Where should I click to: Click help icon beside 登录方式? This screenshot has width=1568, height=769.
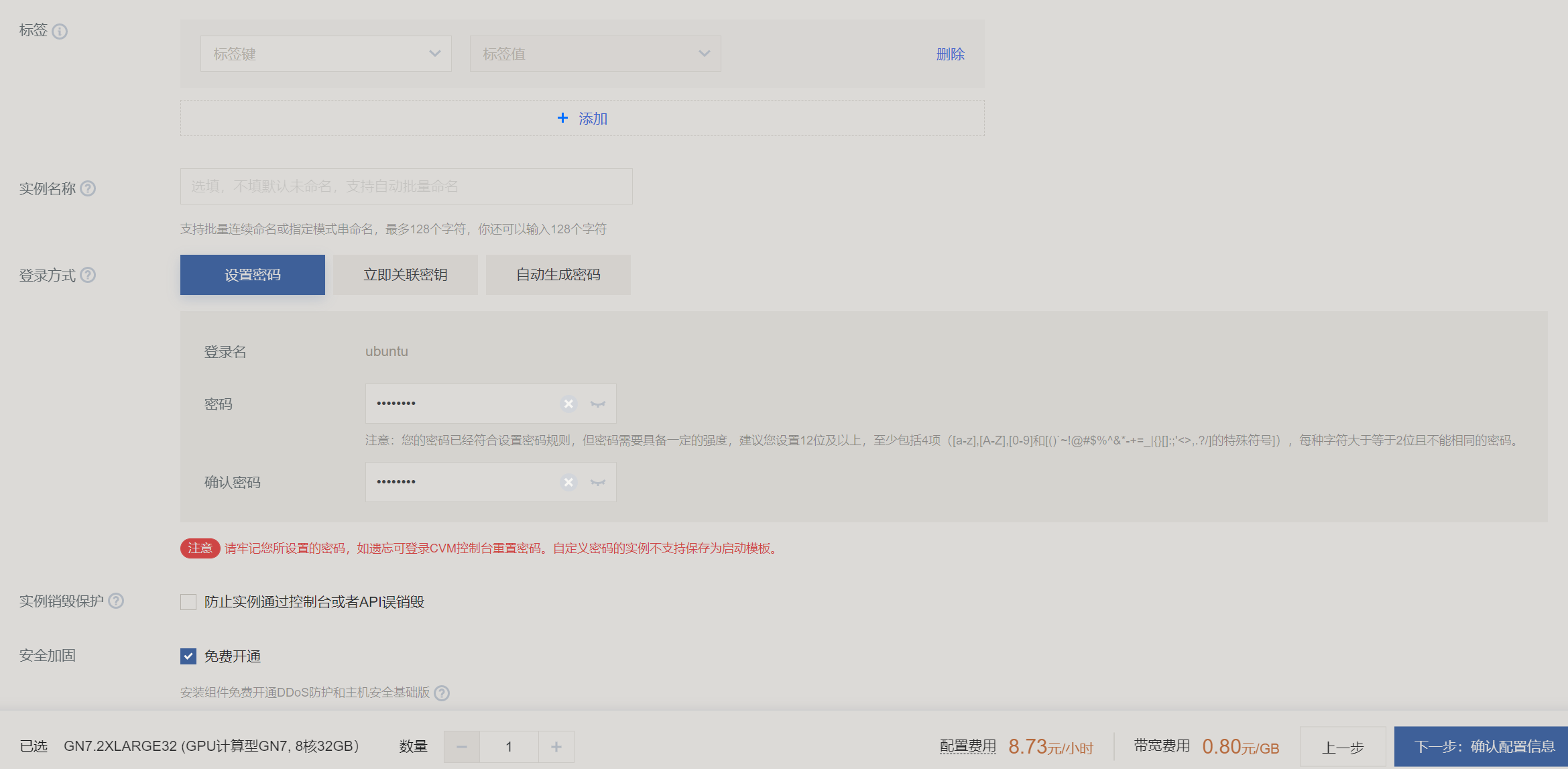tap(88, 275)
